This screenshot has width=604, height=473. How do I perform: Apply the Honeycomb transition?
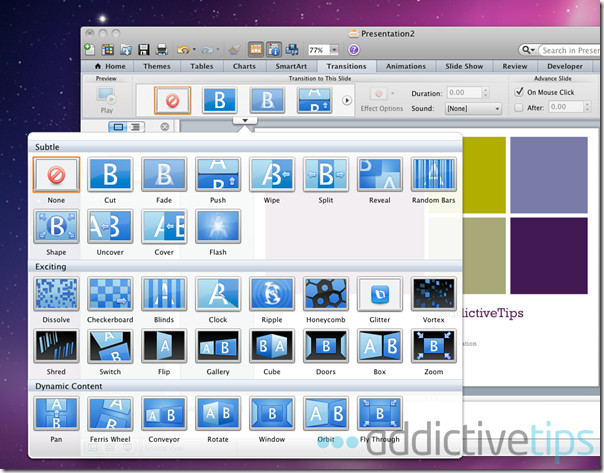coord(326,294)
